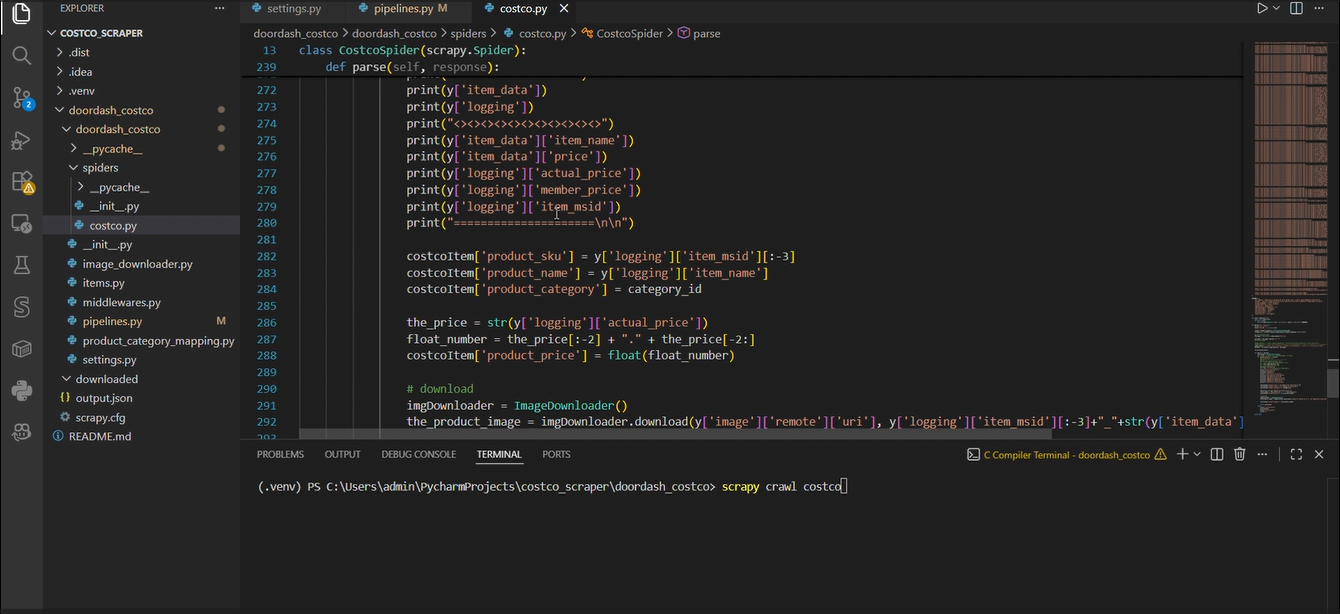Open the Run and Debug view
This screenshot has height=614, width=1340.
[21, 140]
